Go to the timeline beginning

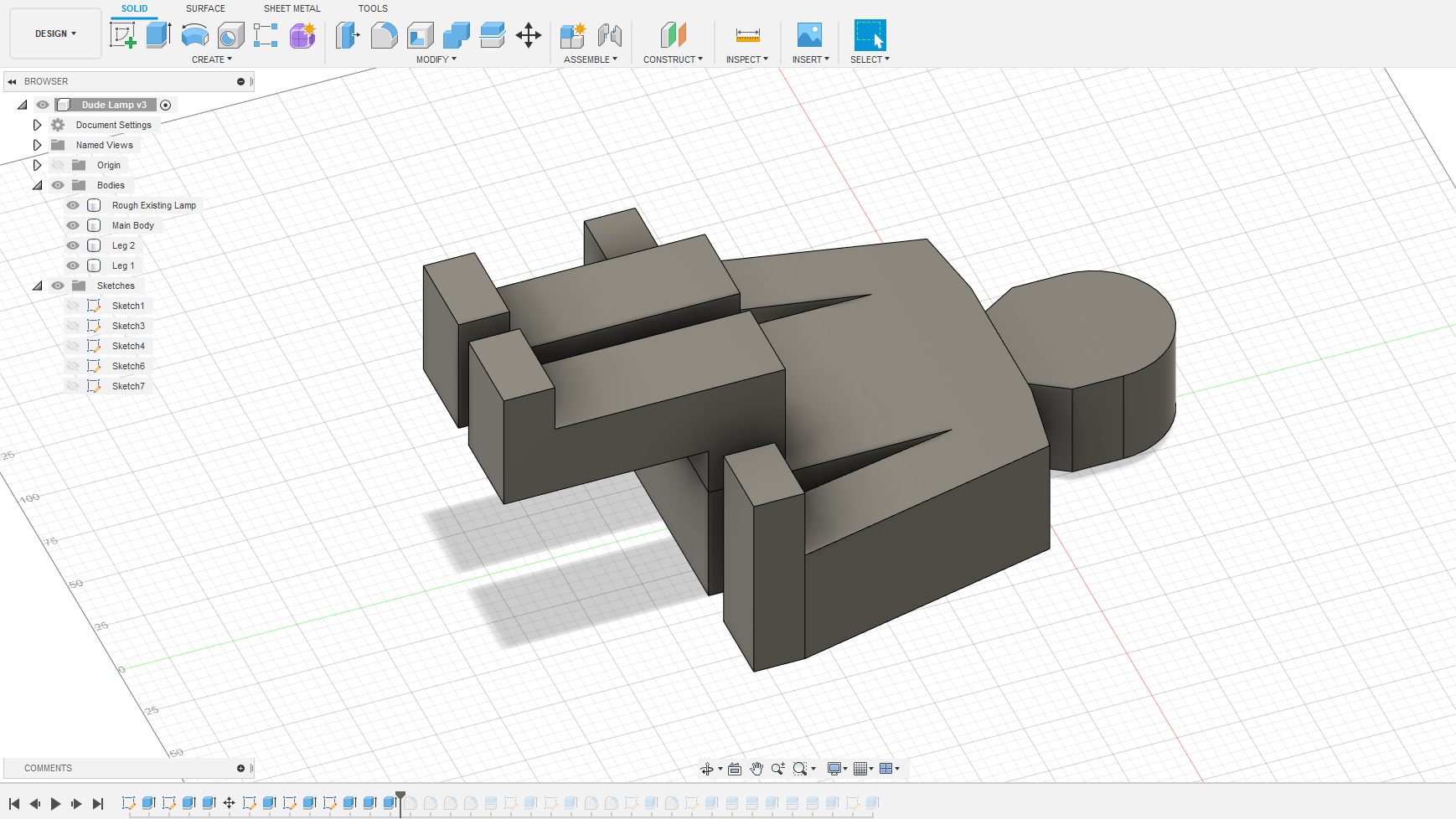point(14,804)
